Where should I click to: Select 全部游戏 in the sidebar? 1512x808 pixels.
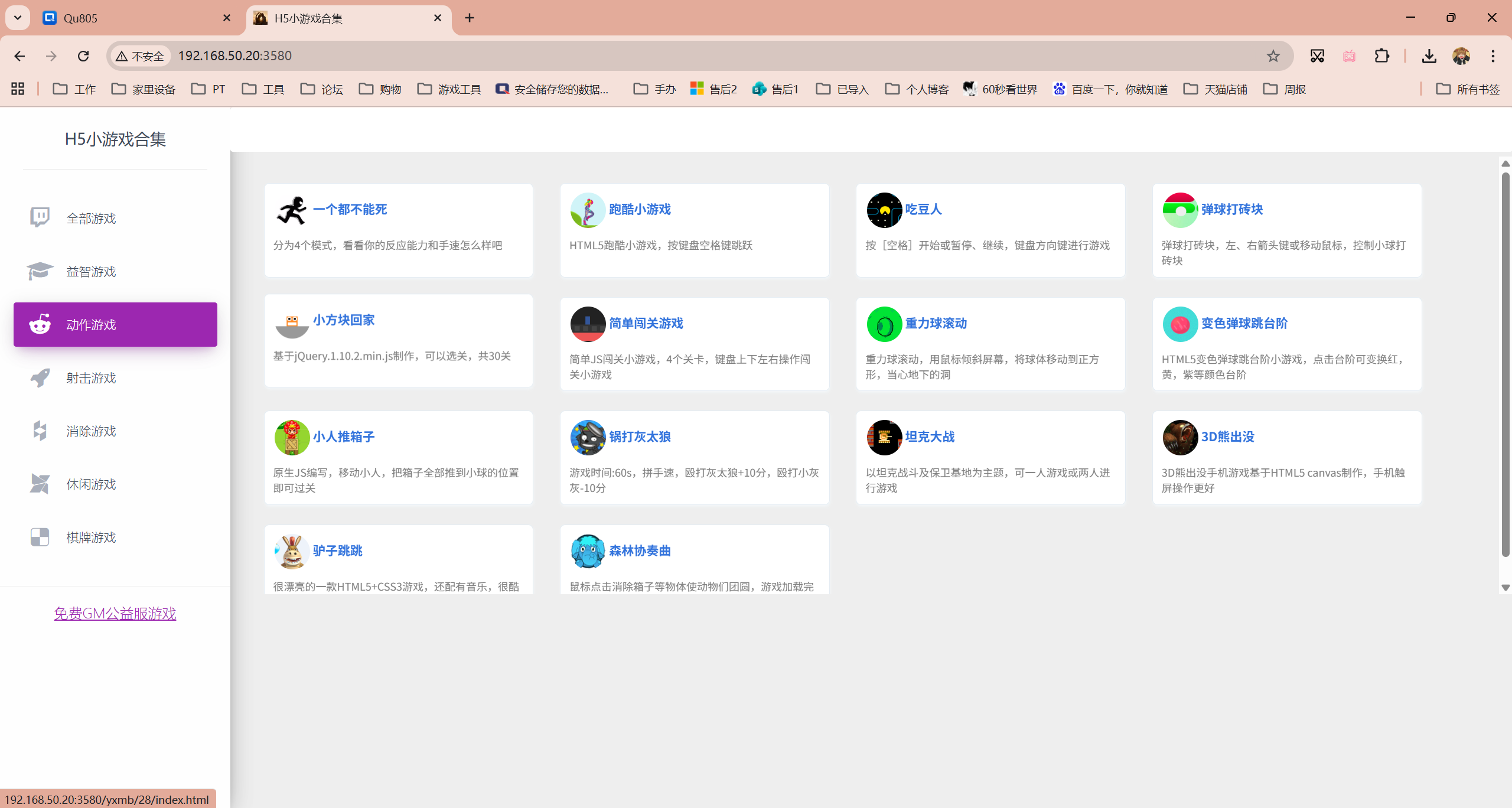[91, 219]
